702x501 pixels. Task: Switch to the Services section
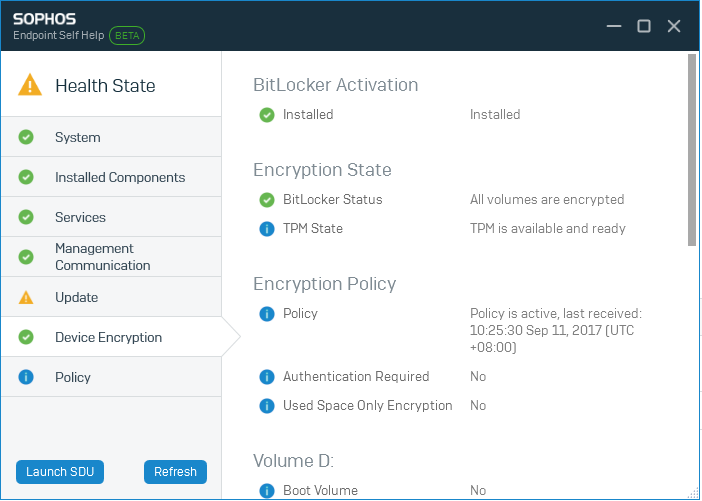point(111,217)
